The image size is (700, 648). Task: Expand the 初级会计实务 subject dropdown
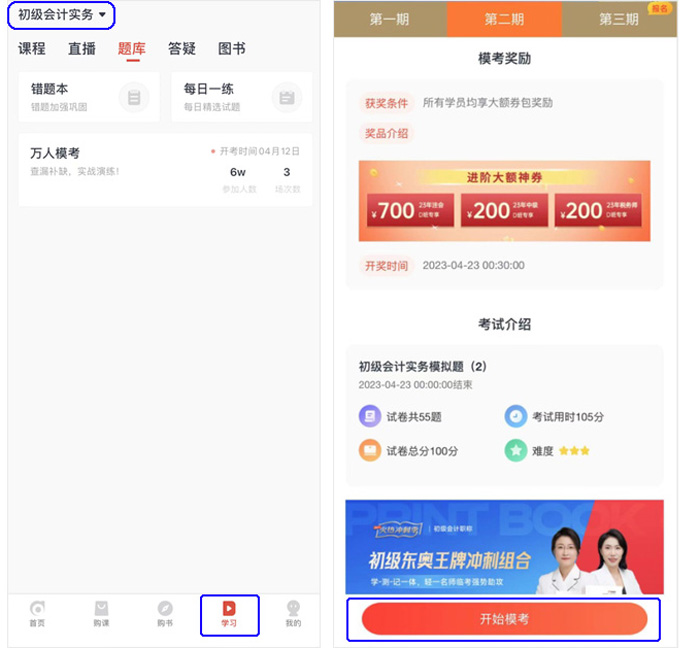[62, 15]
